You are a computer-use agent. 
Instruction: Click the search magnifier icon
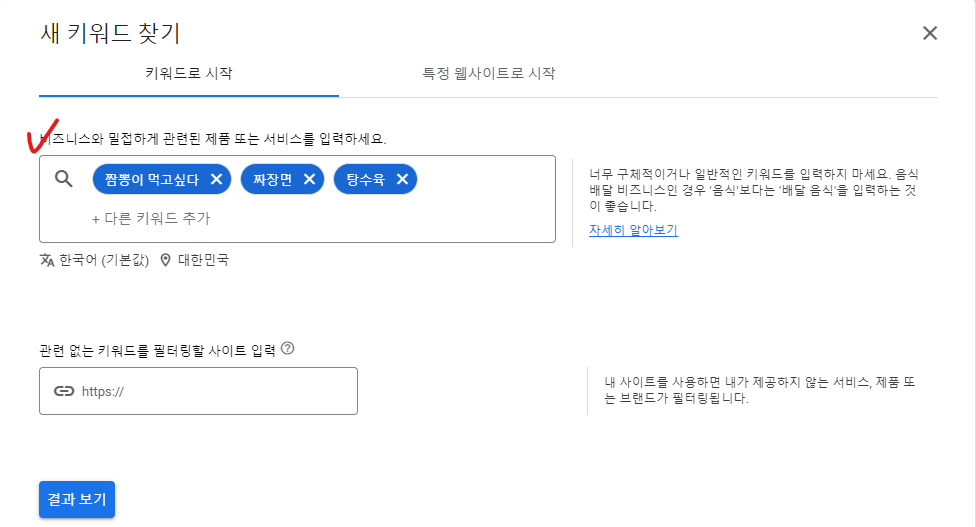pos(64,179)
